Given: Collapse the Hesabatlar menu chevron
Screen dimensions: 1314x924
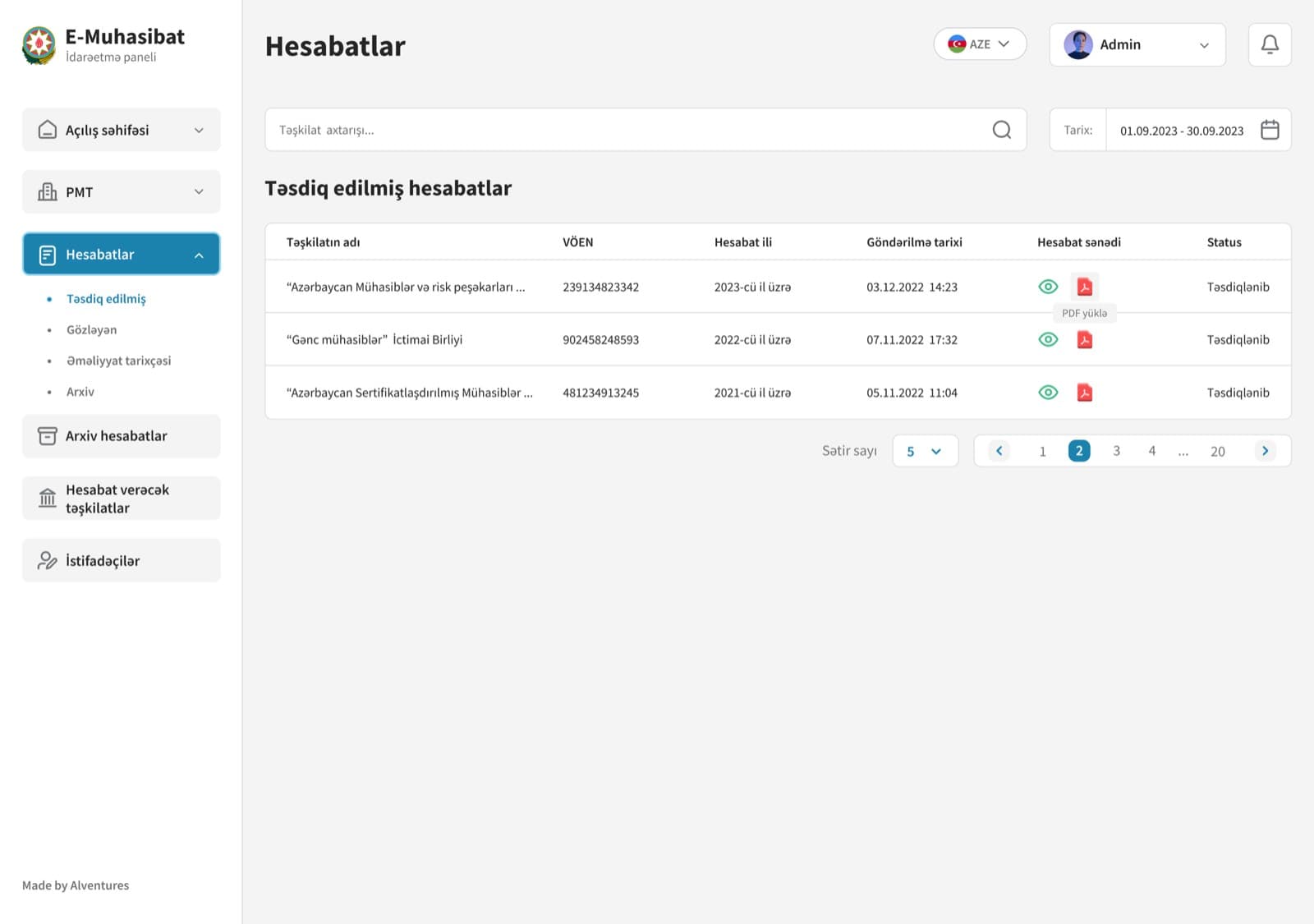Looking at the screenshot, I should [199, 255].
